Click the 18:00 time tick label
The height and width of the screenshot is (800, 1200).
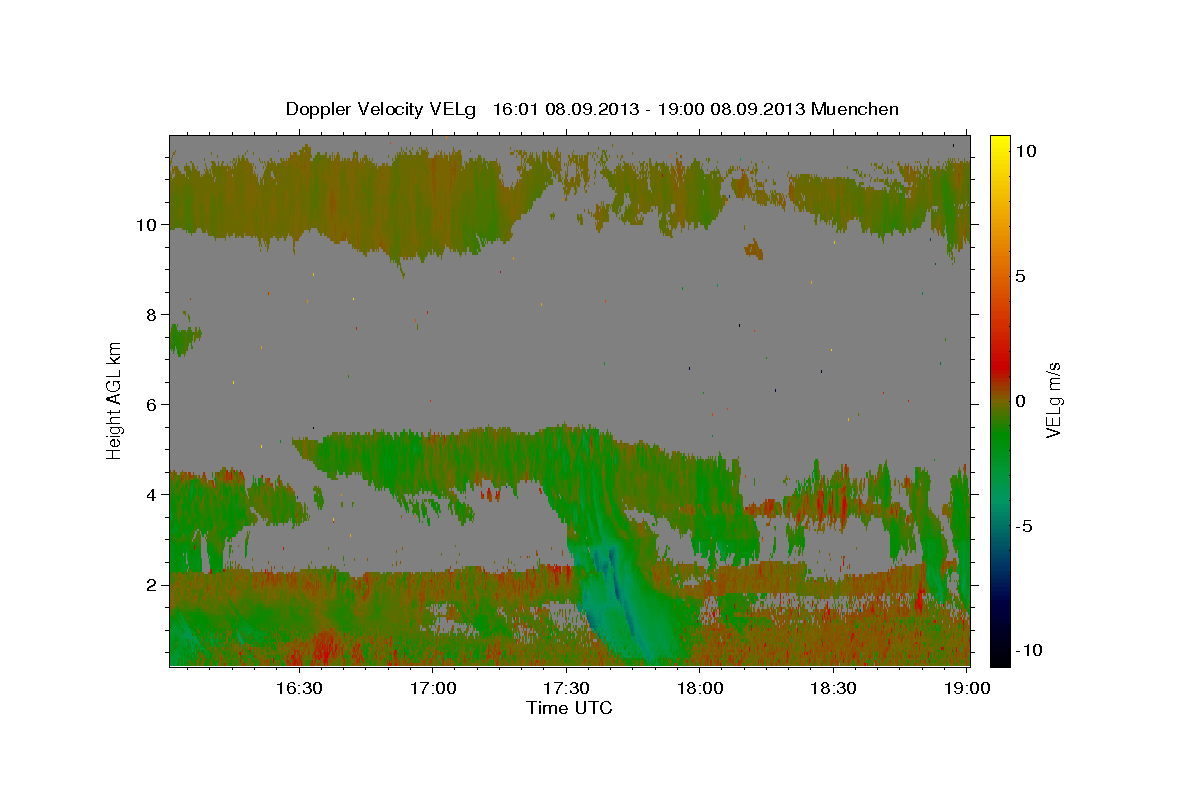[700, 689]
